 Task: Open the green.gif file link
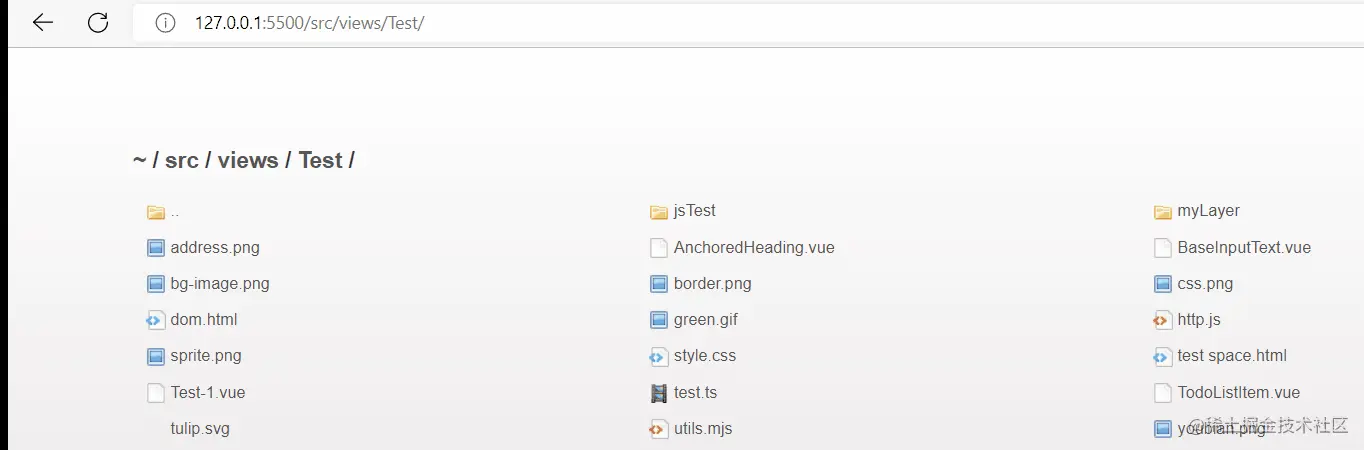[705, 320]
